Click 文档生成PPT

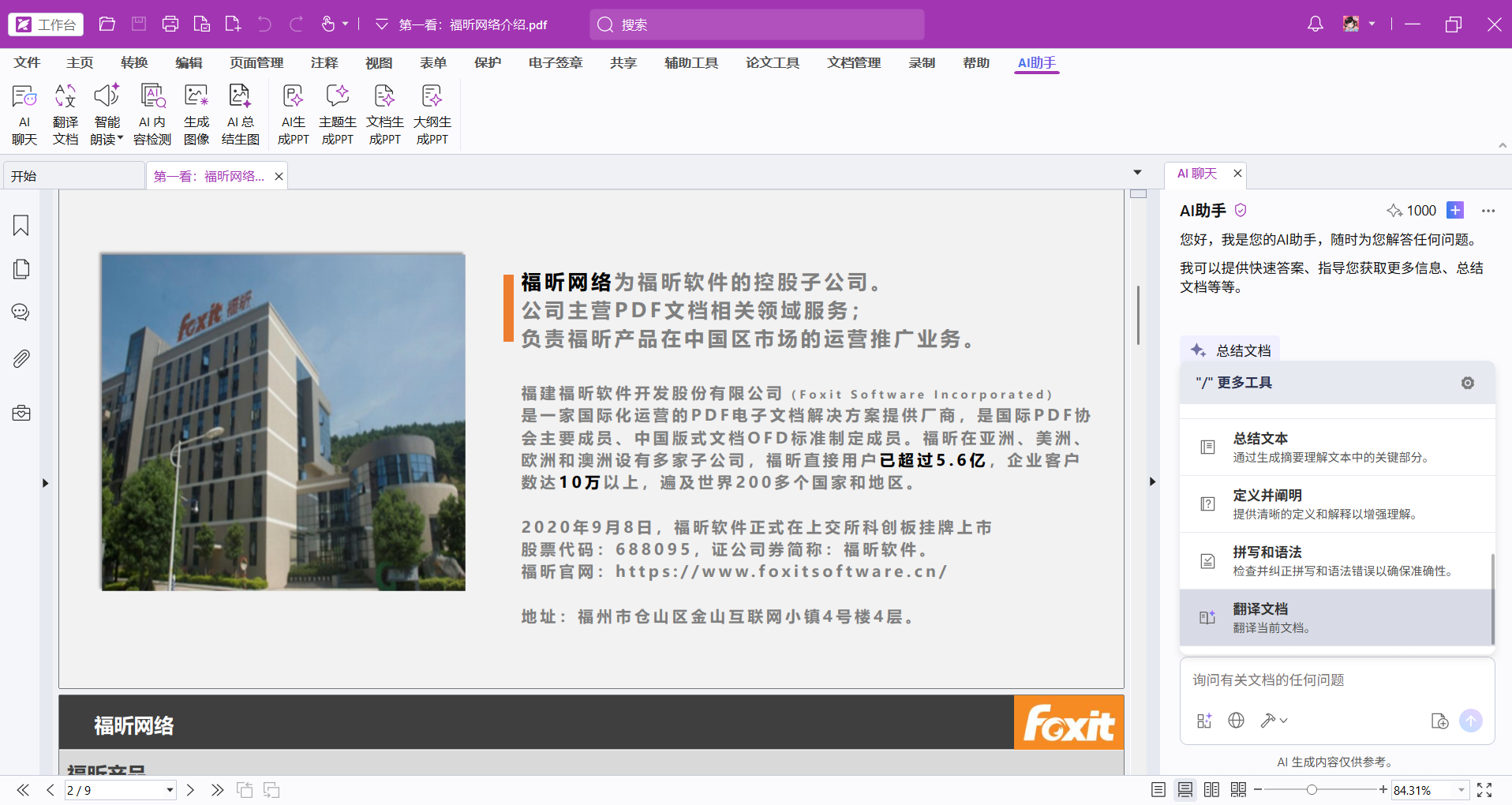385,115
